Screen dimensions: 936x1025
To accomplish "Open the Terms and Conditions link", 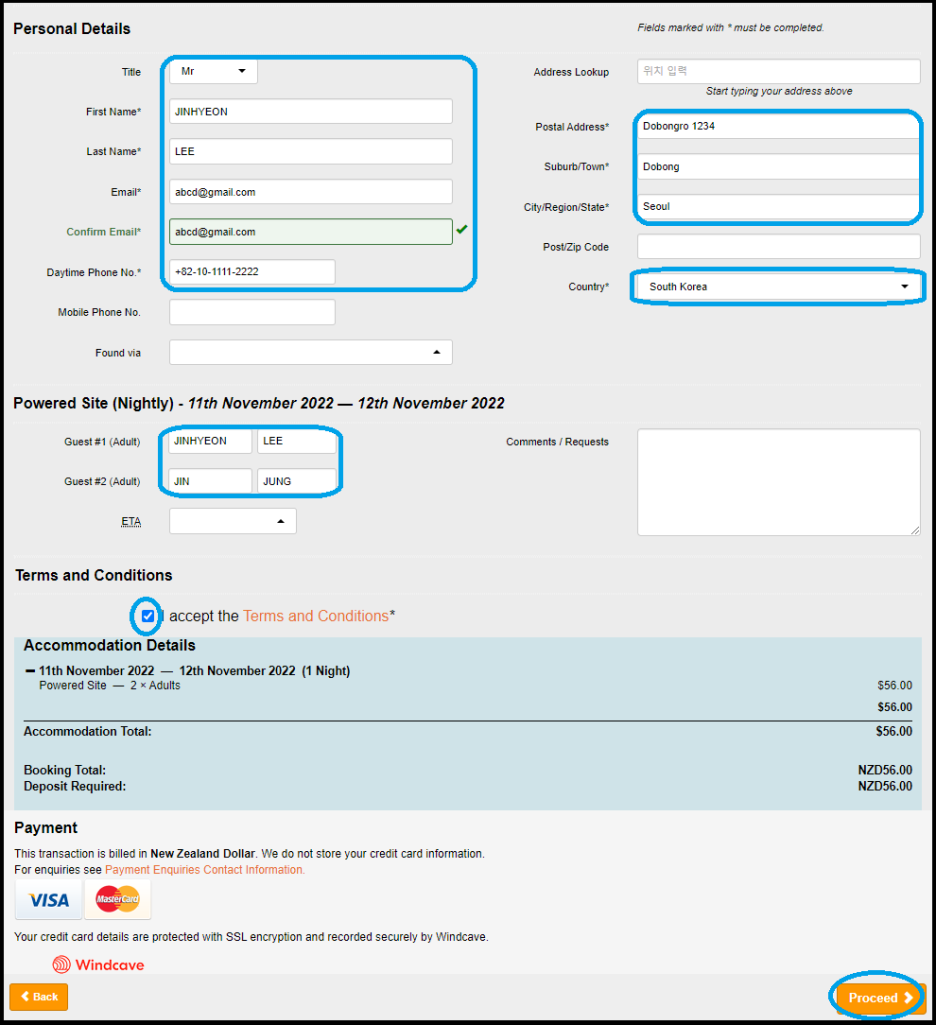I will (x=316, y=616).
